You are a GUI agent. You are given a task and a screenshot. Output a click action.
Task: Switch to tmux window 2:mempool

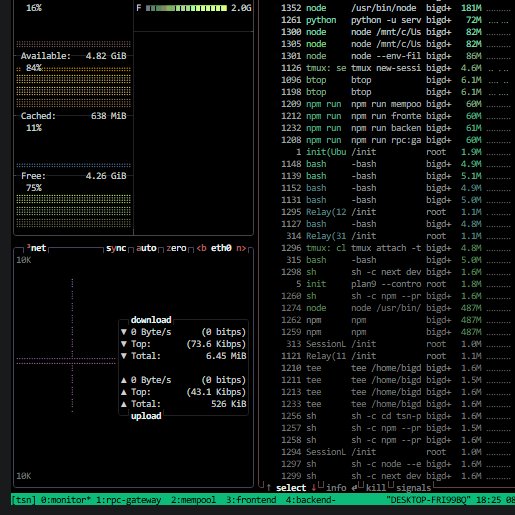pos(193,500)
